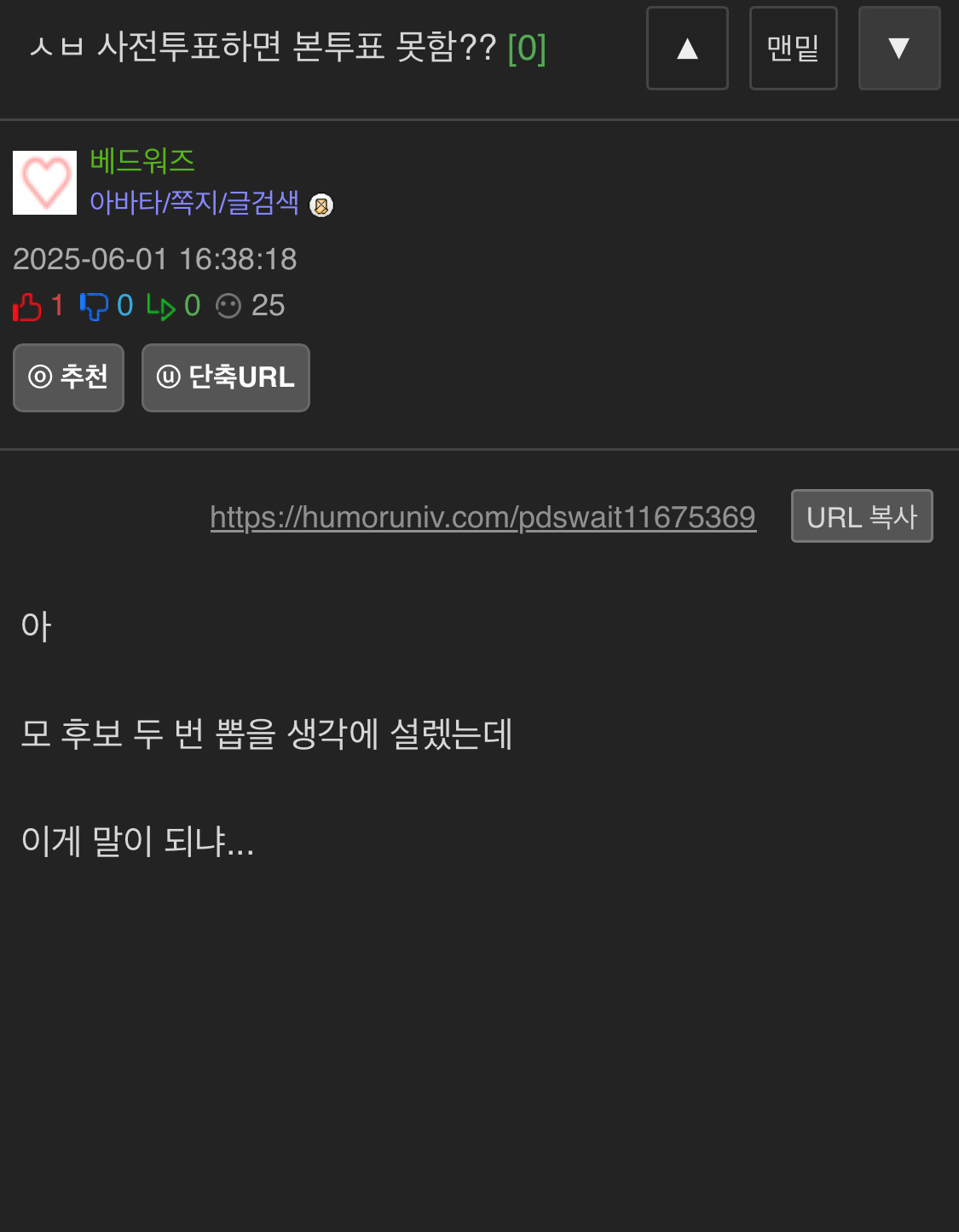
Task: Open author 베드워즈 username link
Action: tap(142, 160)
